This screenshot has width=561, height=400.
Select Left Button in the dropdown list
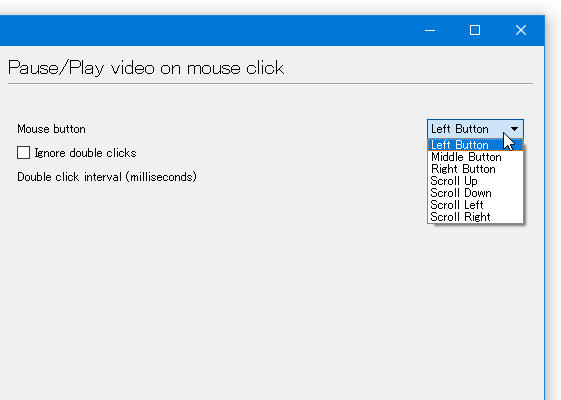coord(475,145)
